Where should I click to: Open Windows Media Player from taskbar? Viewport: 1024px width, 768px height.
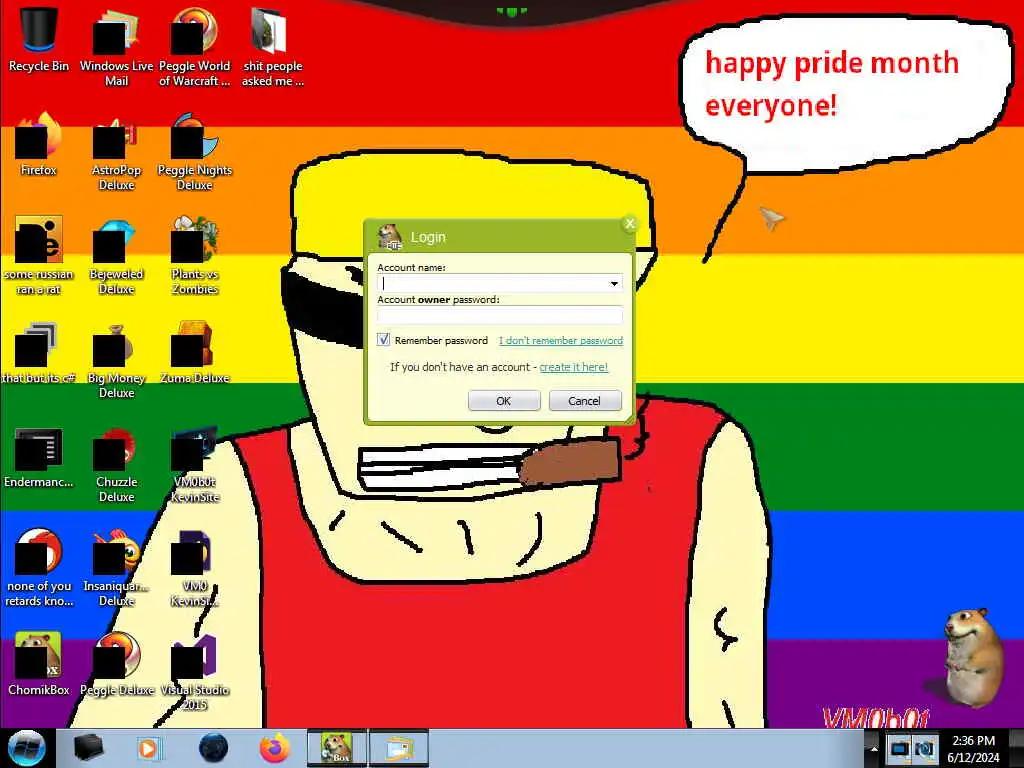[148, 748]
